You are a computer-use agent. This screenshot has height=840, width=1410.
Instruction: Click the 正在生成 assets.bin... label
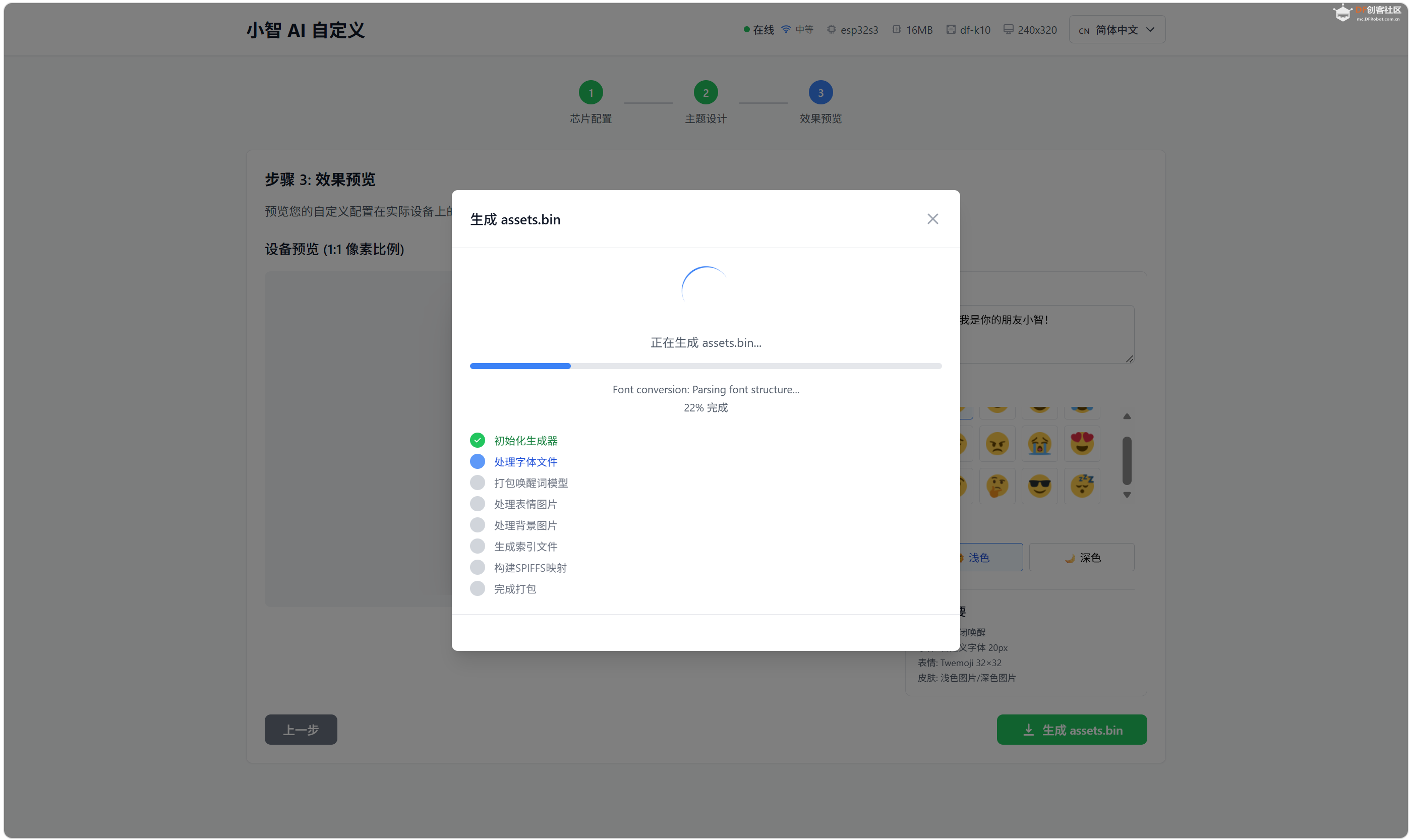point(706,342)
